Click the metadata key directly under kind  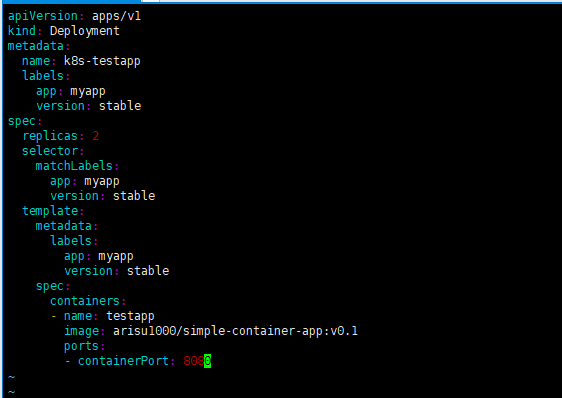click(x=36, y=46)
